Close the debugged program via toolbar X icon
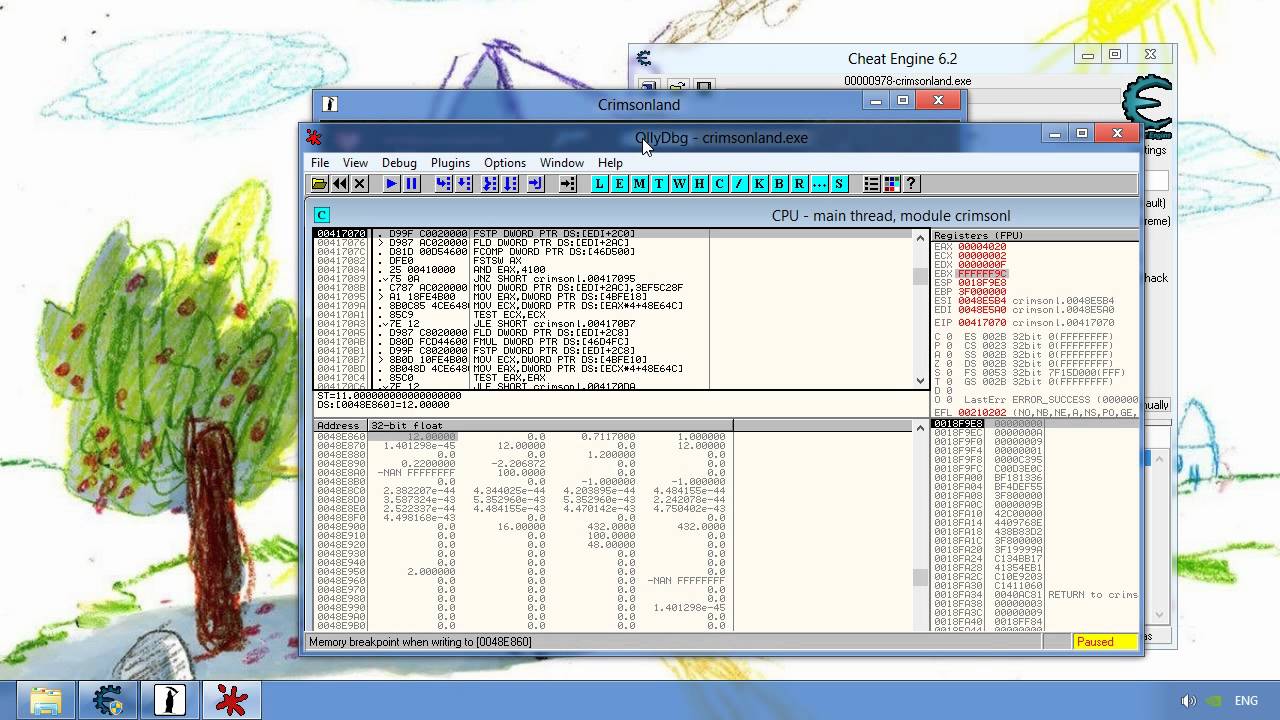The image size is (1280, 720). [360, 184]
